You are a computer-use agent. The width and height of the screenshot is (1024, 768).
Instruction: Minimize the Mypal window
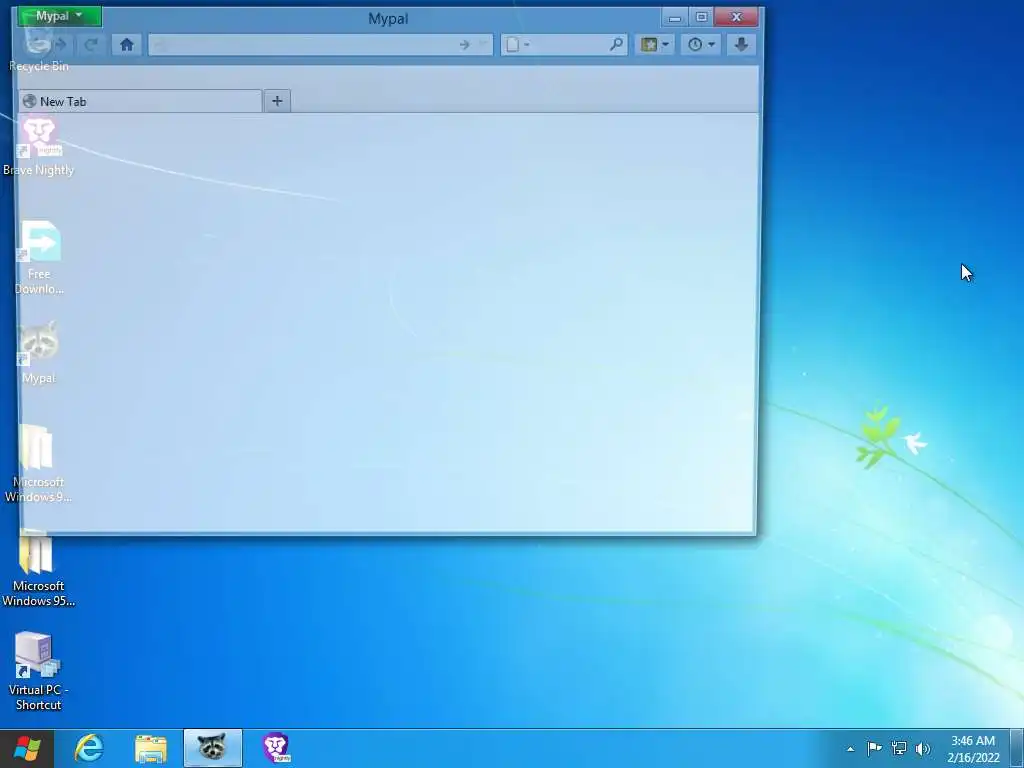pos(675,17)
